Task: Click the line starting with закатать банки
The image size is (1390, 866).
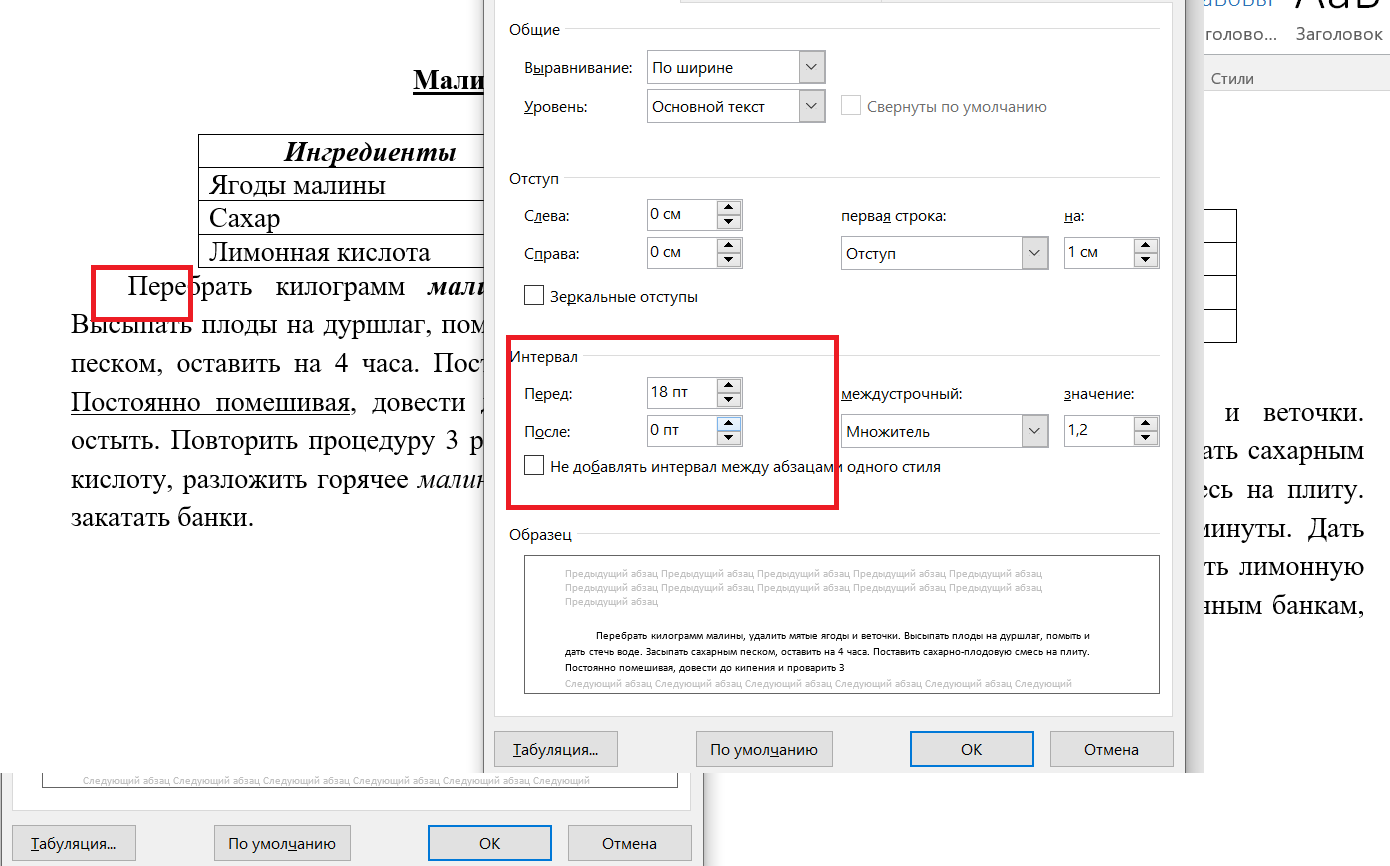Action: (162, 518)
